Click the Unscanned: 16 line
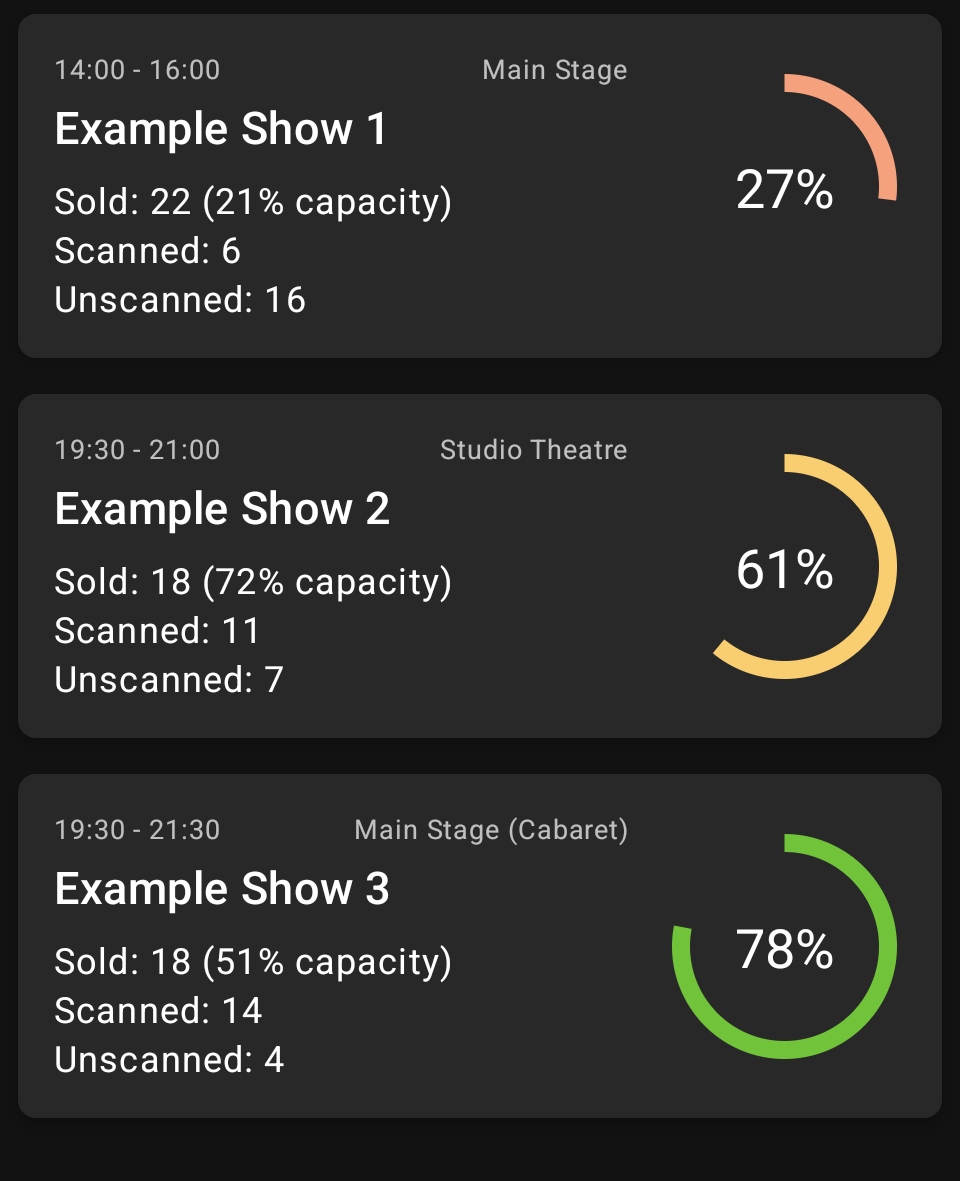This screenshot has width=960, height=1181. pos(180,300)
